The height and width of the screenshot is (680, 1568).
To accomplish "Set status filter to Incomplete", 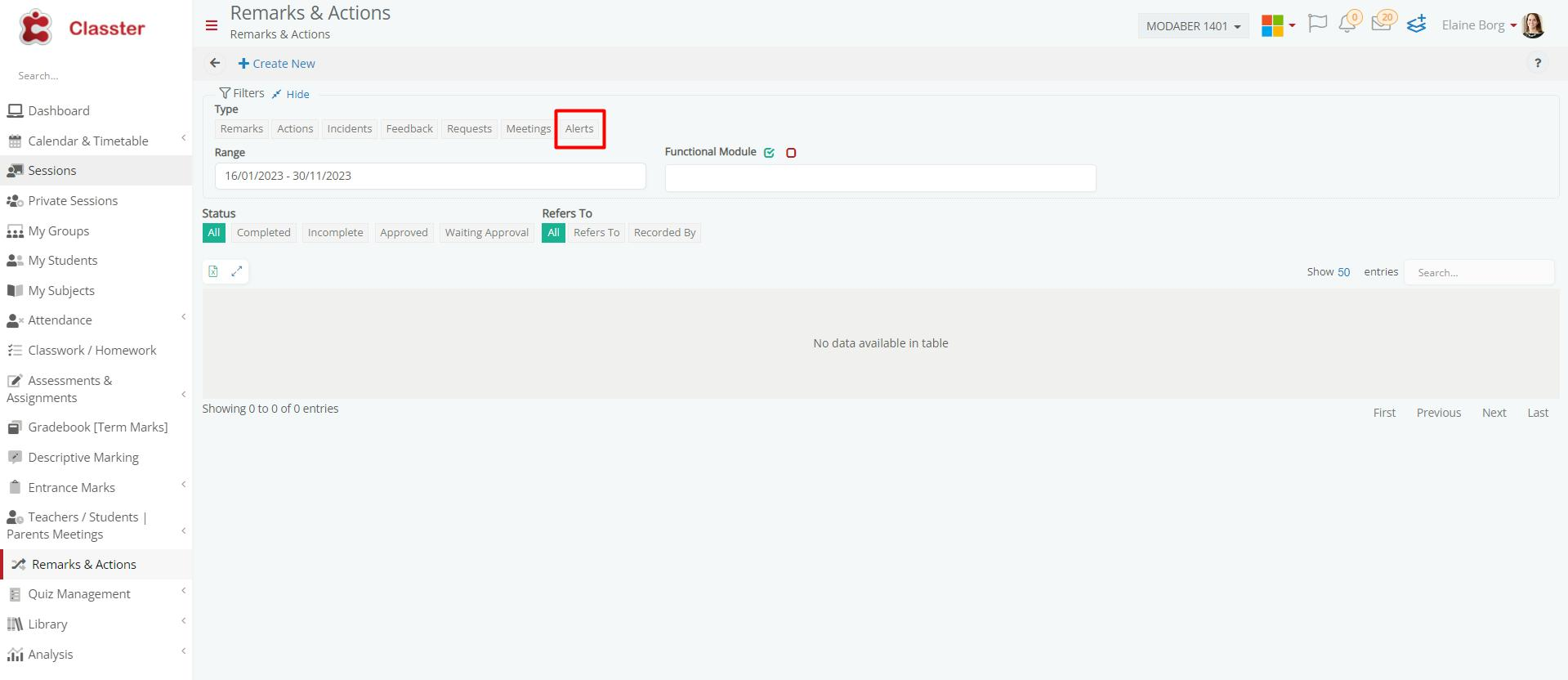I will [x=335, y=232].
